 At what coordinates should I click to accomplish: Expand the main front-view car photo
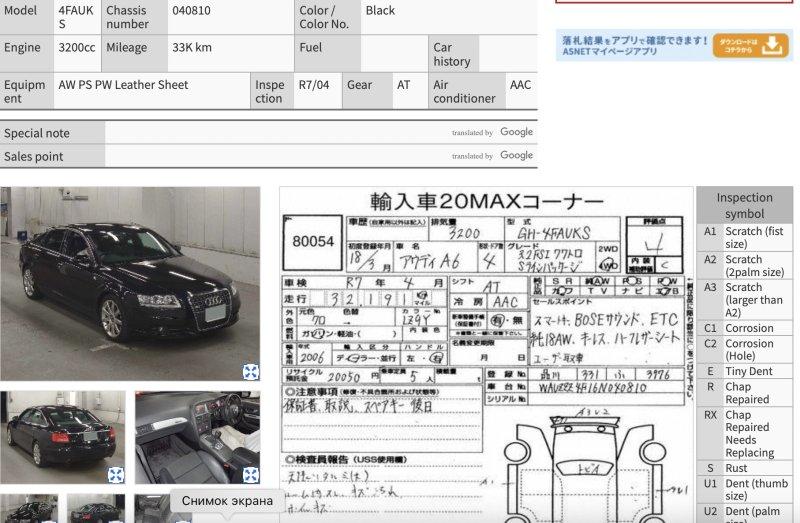[251, 372]
